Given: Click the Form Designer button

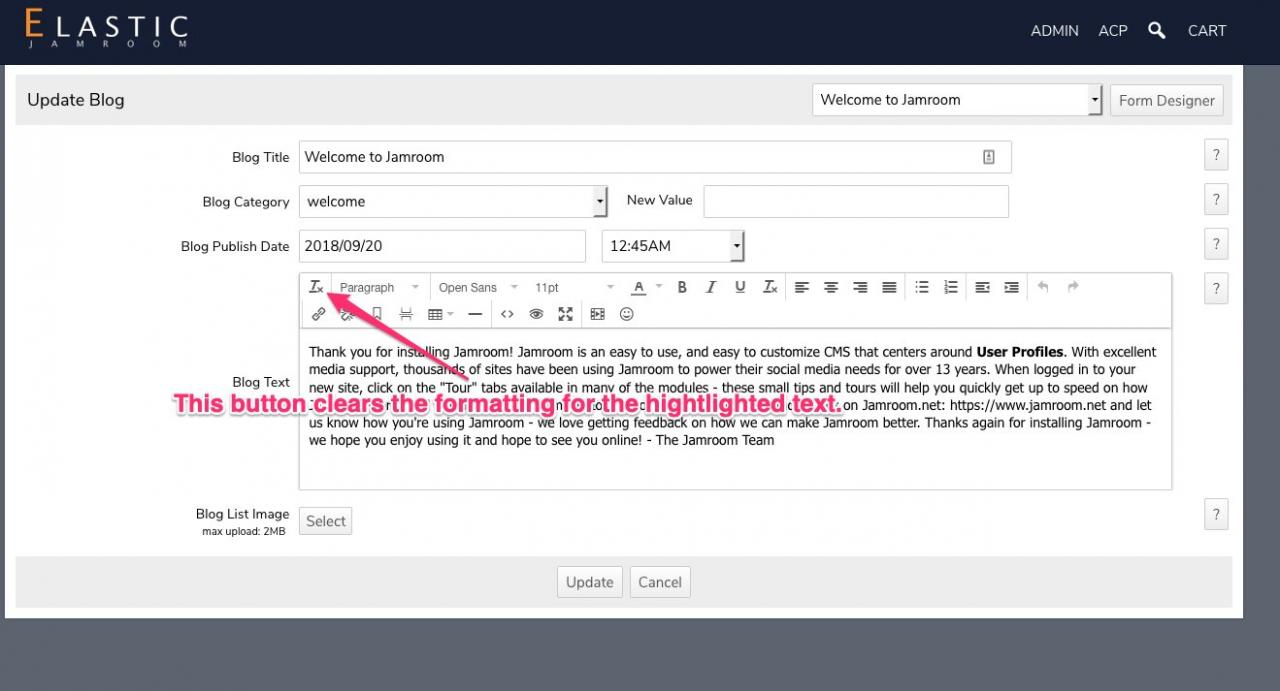Looking at the screenshot, I should [1167, 100].
